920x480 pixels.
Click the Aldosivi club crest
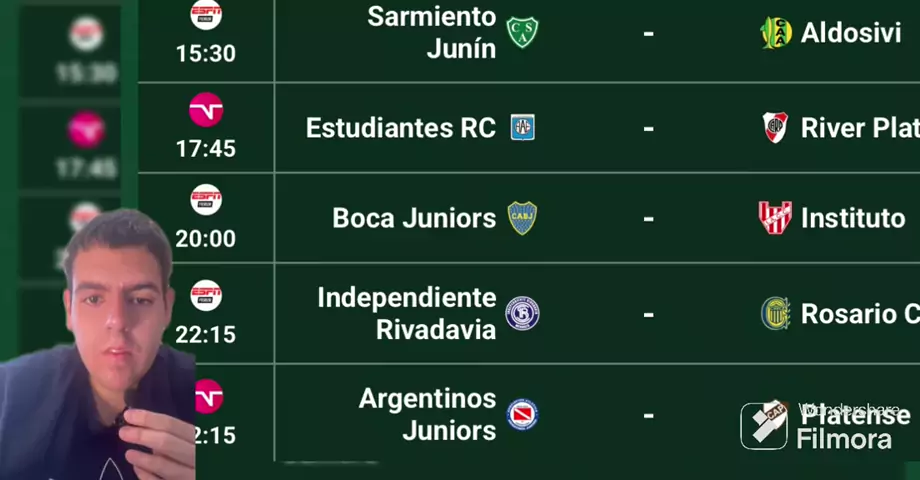coord(775,33)
